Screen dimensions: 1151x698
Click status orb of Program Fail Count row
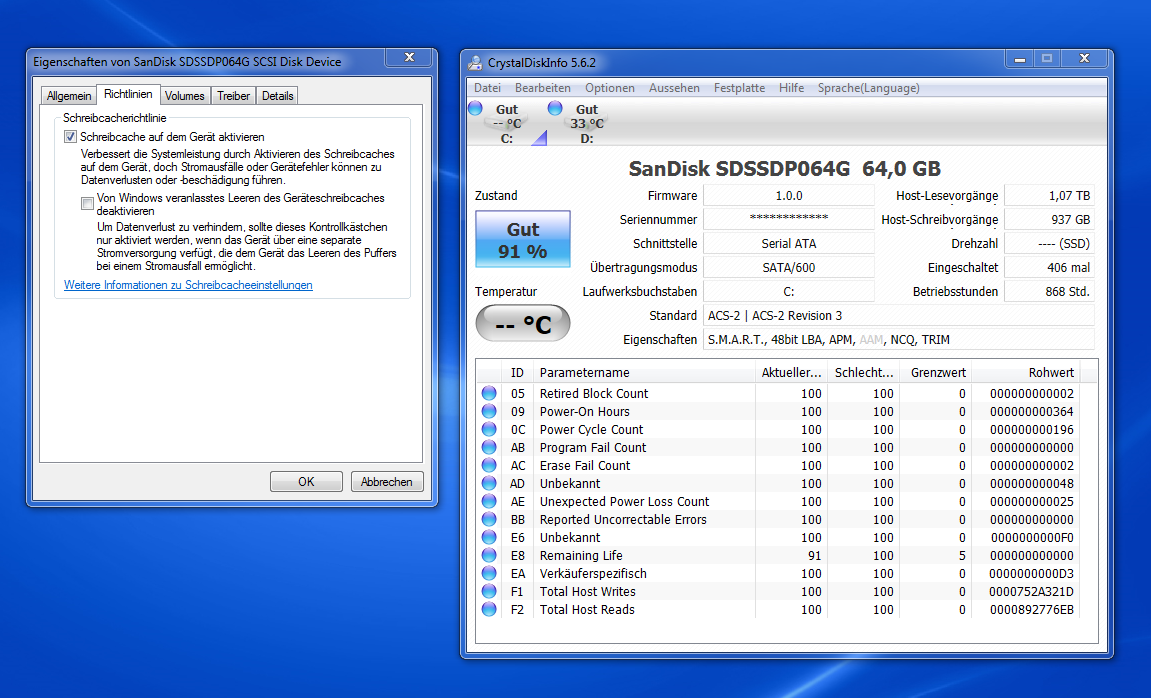pos(489,447)
